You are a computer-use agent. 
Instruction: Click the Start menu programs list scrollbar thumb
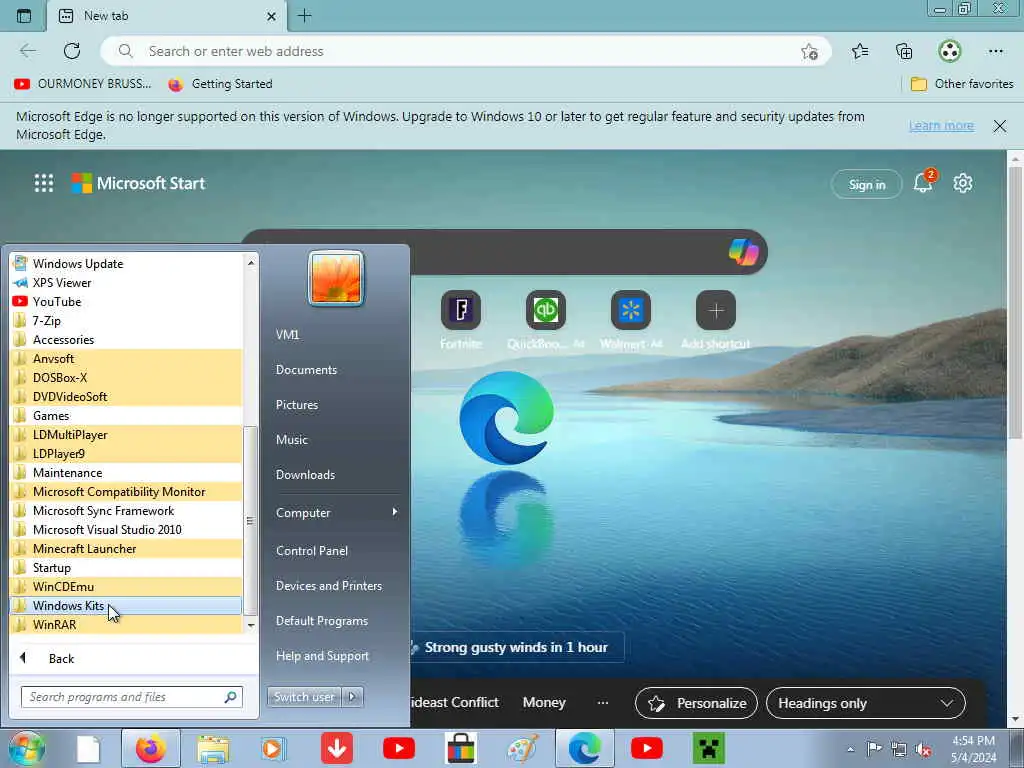pyautogui.click(x=249, y=520)
